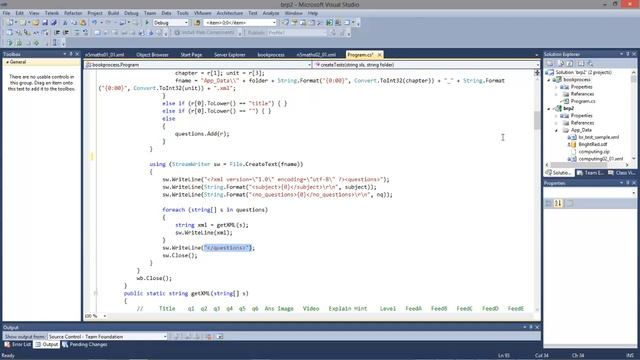The image size is (640, 360).
Task: Switch to the Object Browser tab
Action: 152,55
